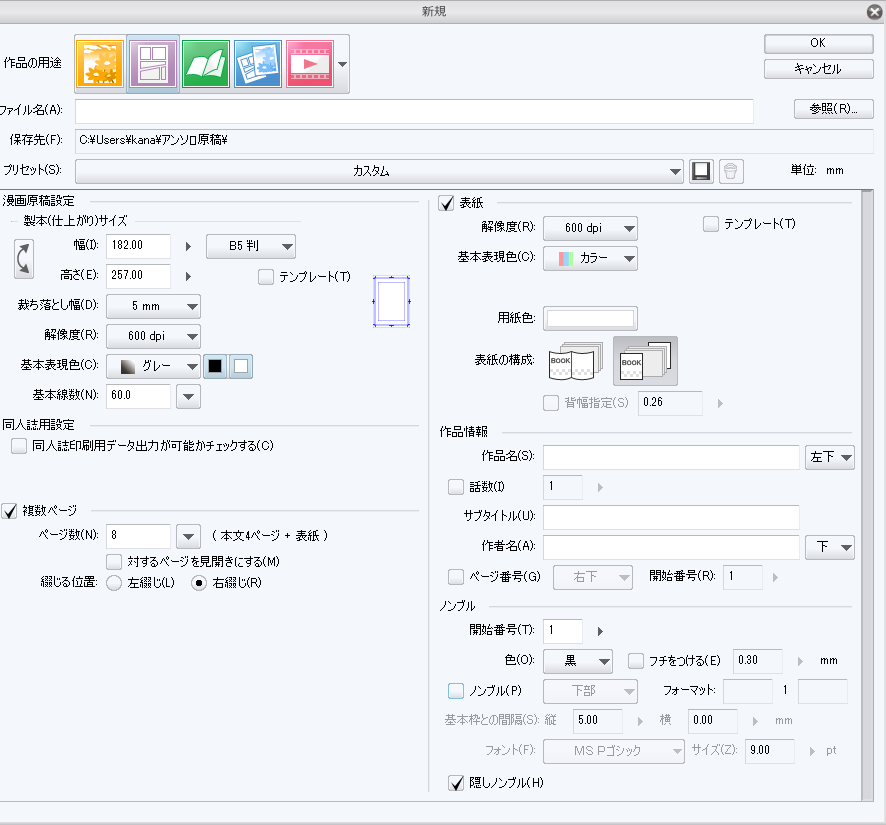Click the ノンブル 開始番号 field
This screenshot has width=886, height=825.
pyautogui.click(x=563, y=631)
